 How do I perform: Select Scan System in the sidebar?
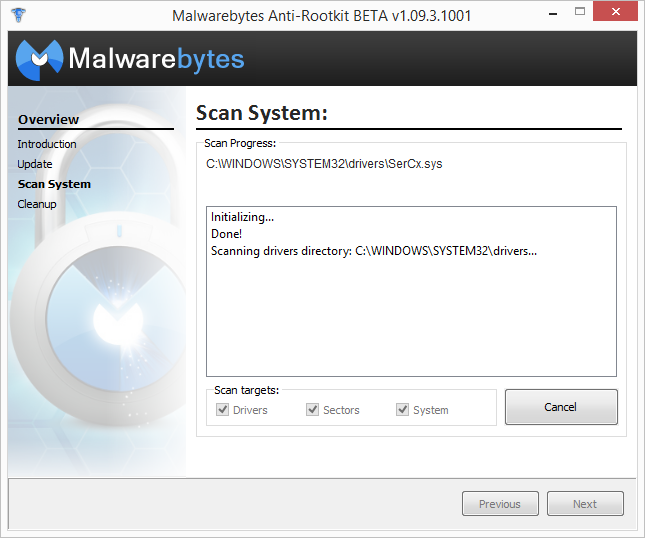coord(54,184)
